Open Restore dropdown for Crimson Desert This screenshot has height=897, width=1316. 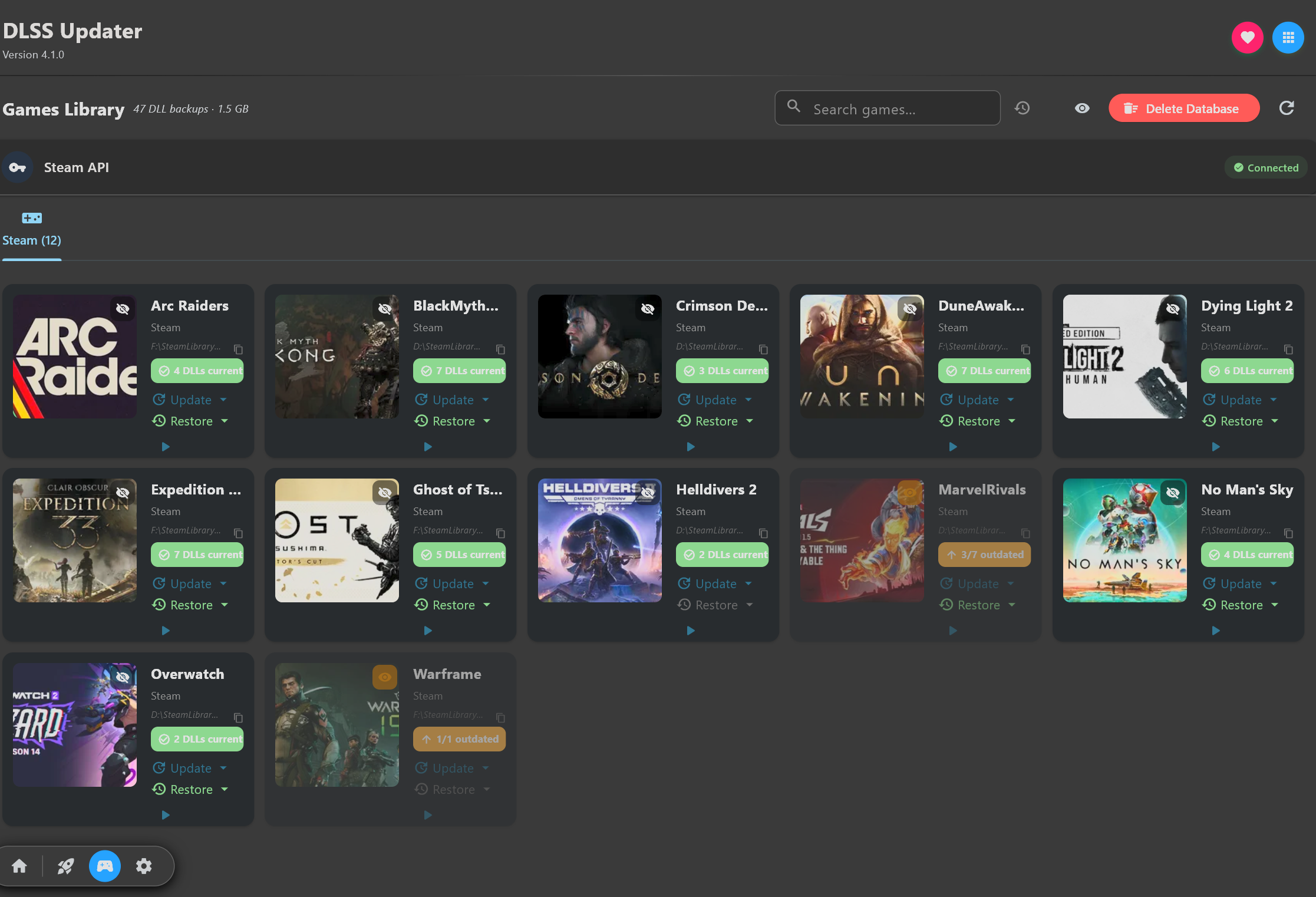click(715, 421)
